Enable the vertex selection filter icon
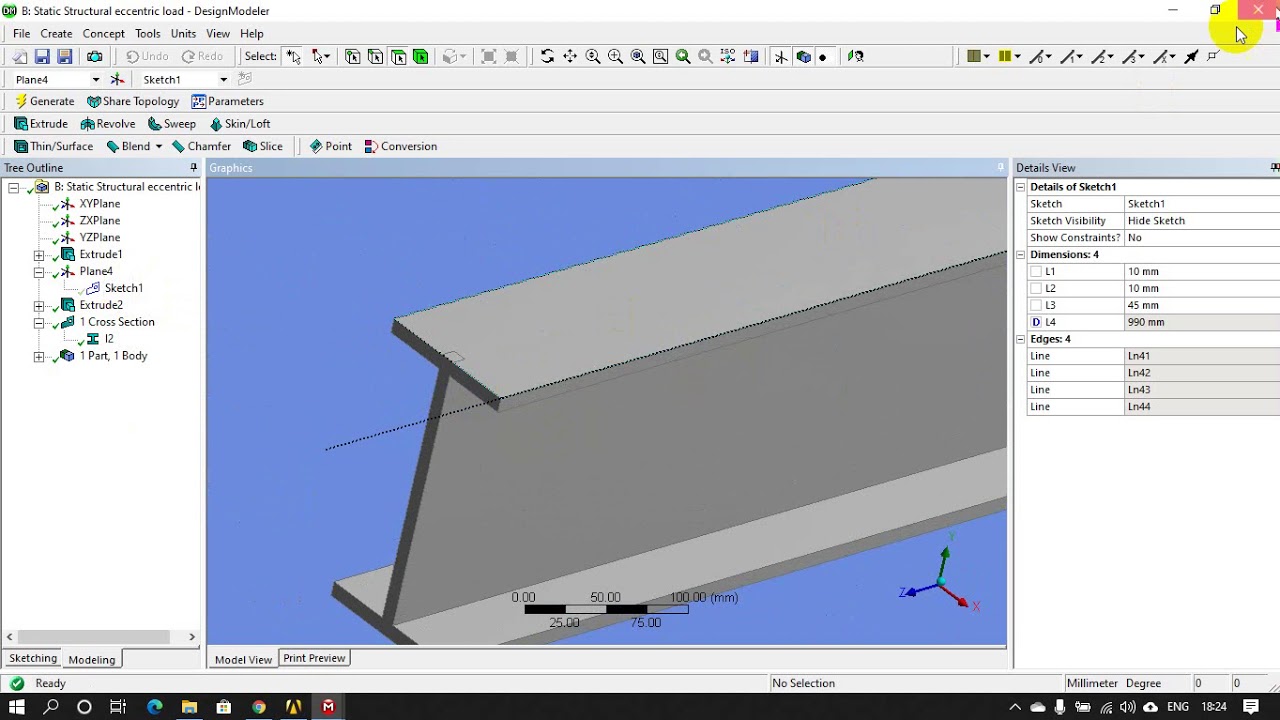 coord(353,57)
